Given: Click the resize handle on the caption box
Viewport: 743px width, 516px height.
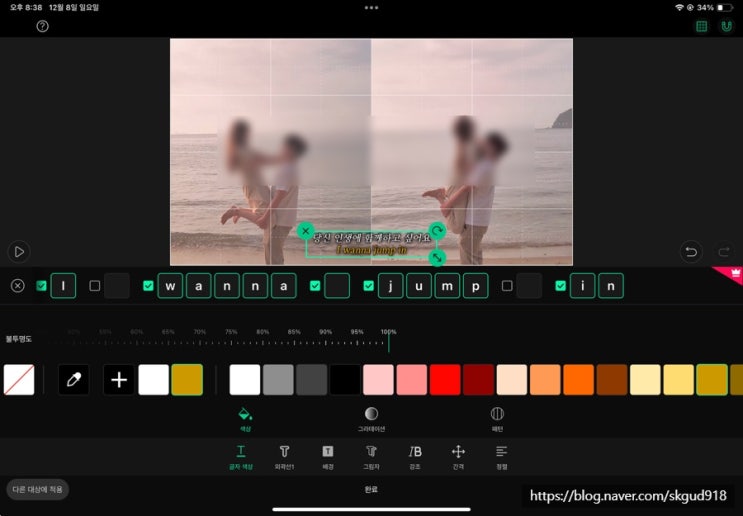Looking at the screenshot, I should tap(437, 258).
